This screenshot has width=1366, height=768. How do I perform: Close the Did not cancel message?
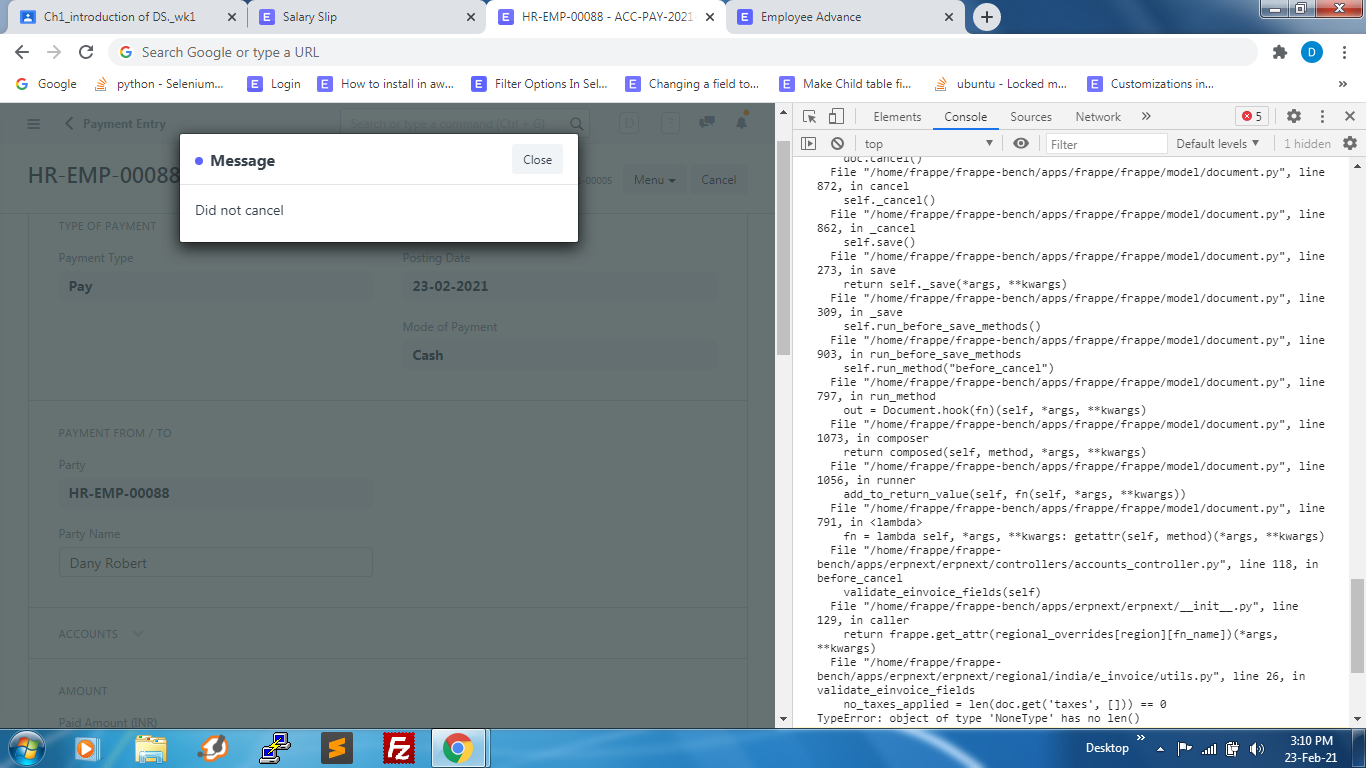click(537, 159)
